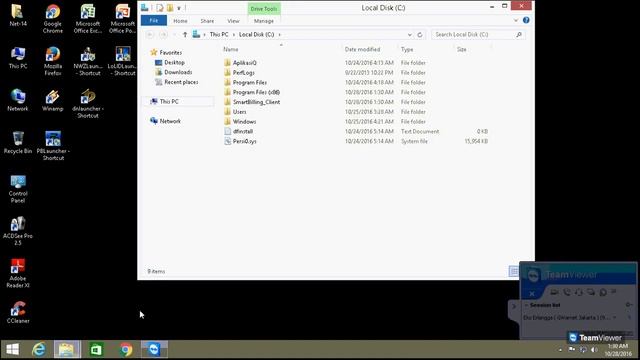Screen dimensions: 640x360
Task: Select the Mozilla Firefox desktop icon
Action: (53, 61)
